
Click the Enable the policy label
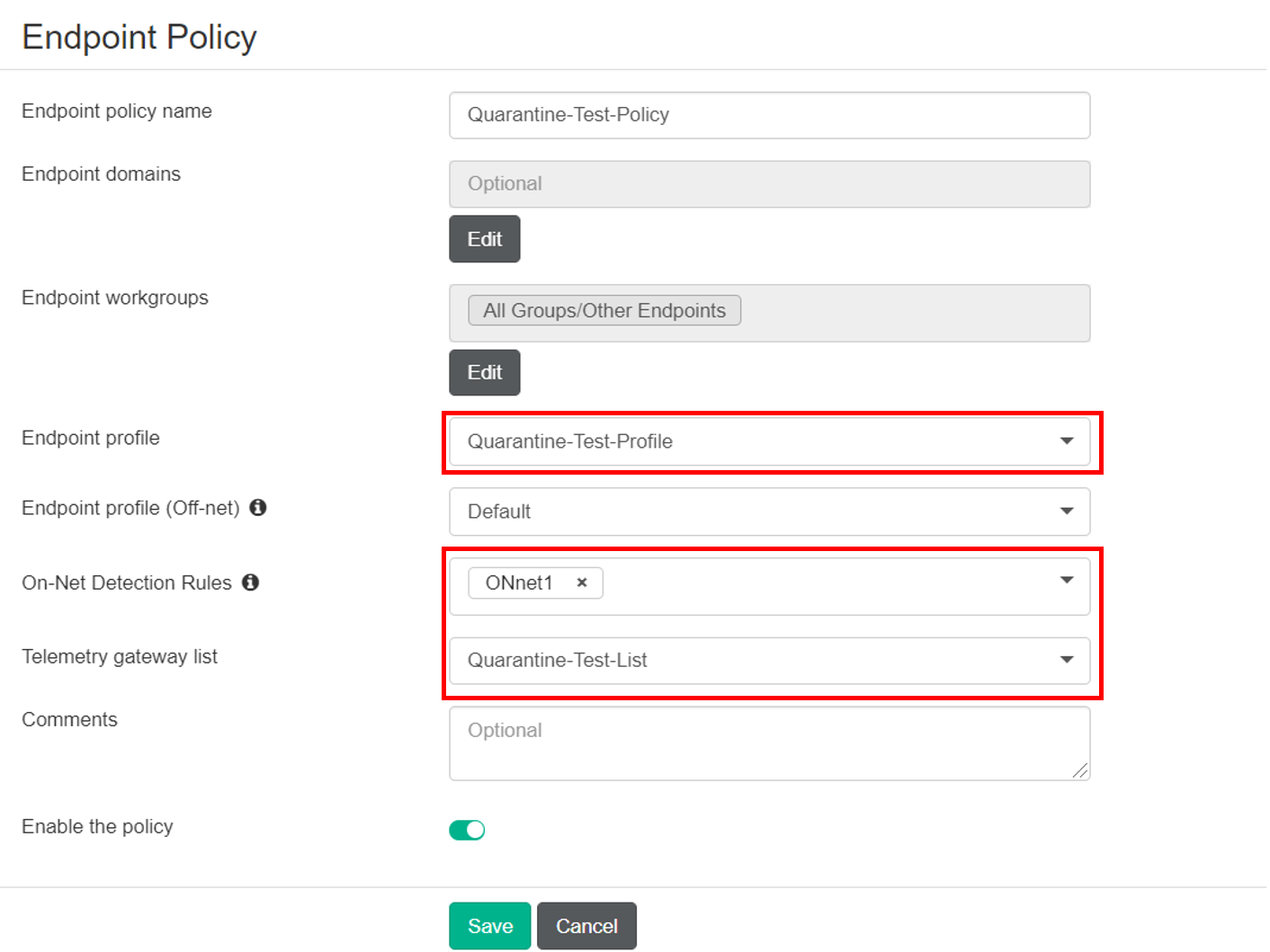pyautogui.click(x=97, y=826)
